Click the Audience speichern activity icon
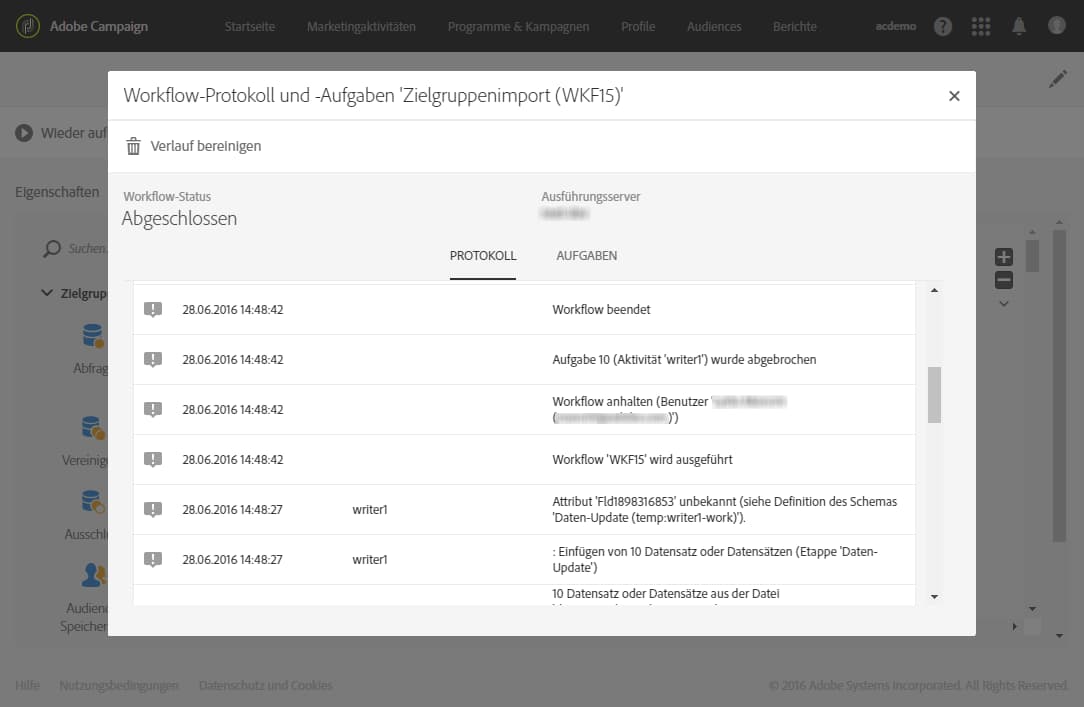Screen dimensions: 1084x707 [x=92, y=574]
